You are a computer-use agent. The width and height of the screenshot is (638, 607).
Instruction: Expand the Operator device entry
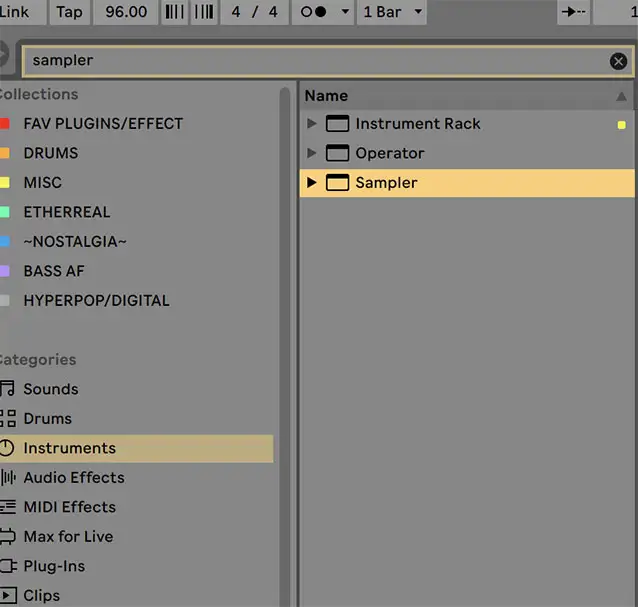(312, 153)
